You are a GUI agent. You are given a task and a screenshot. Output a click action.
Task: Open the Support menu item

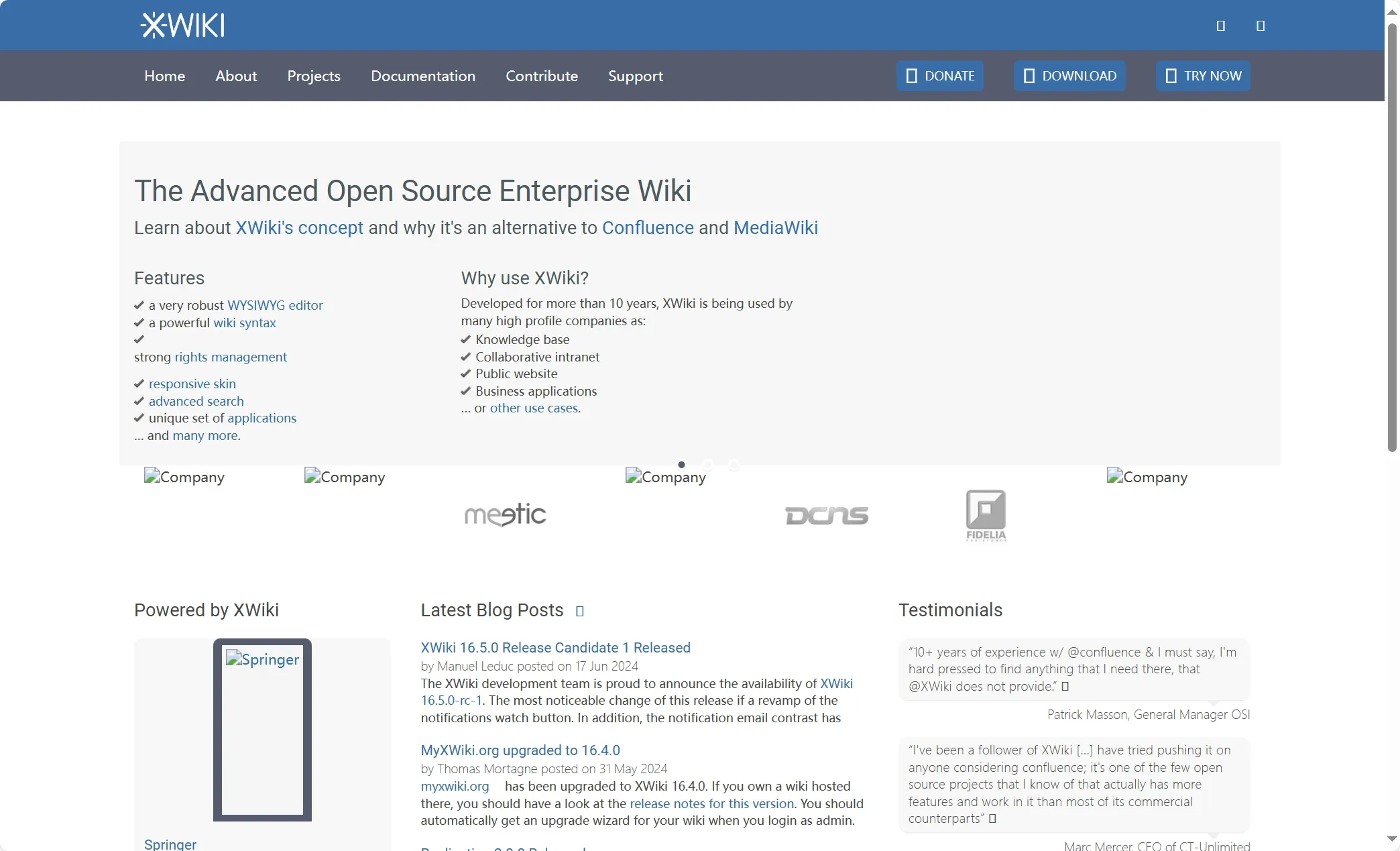pos(636,76)
